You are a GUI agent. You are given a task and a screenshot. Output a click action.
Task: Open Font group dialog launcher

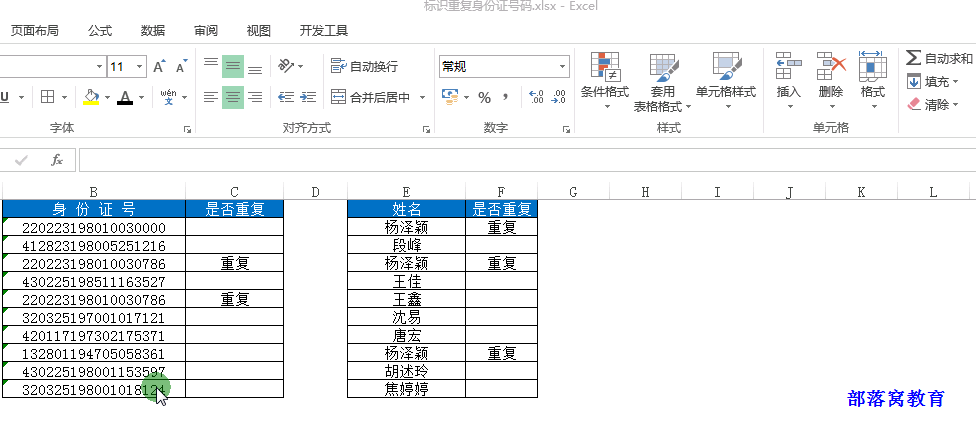187,129
